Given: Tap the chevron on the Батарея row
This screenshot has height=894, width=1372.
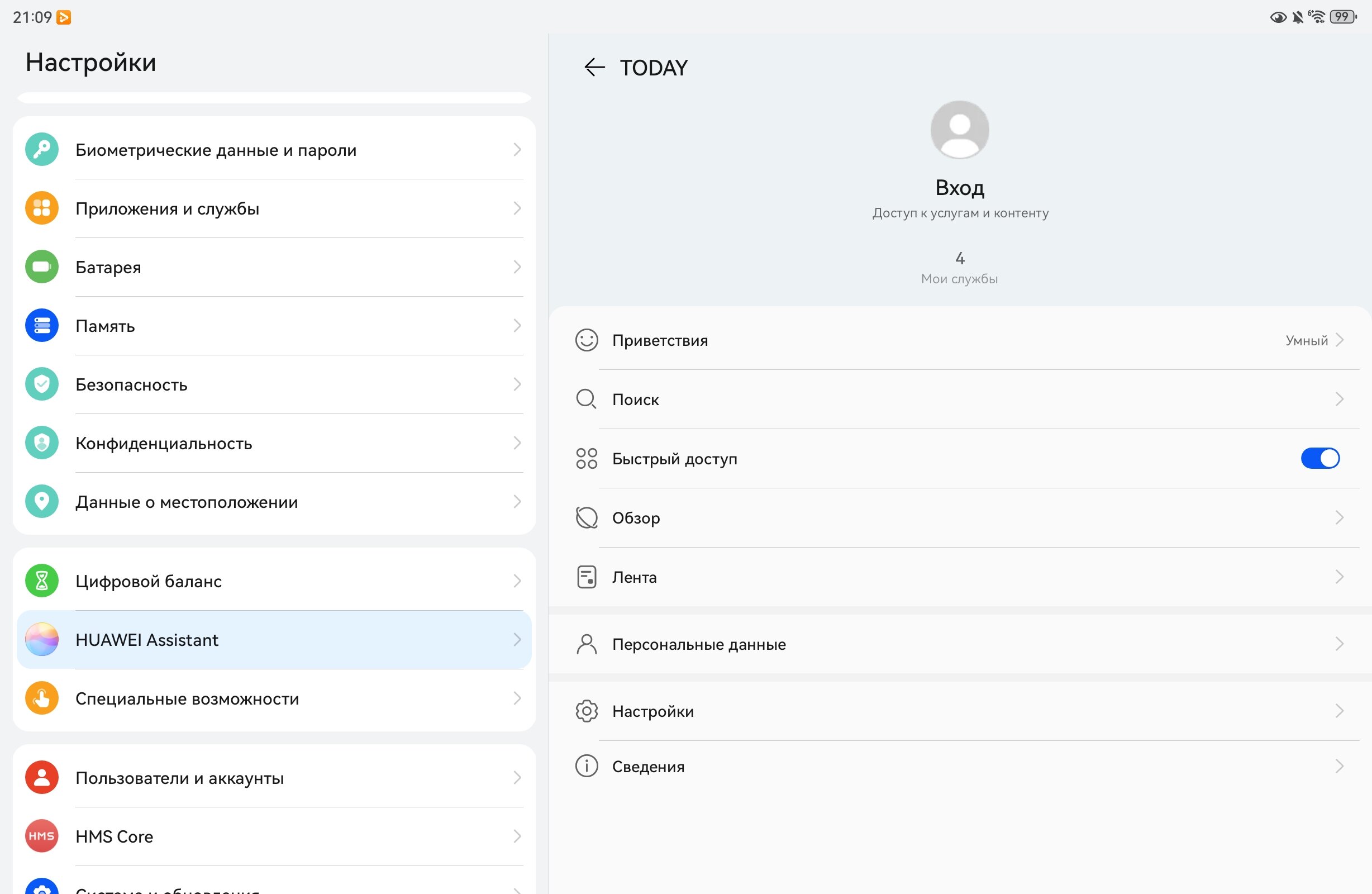Looking at the screenshot, I should (x=517, y=267).
